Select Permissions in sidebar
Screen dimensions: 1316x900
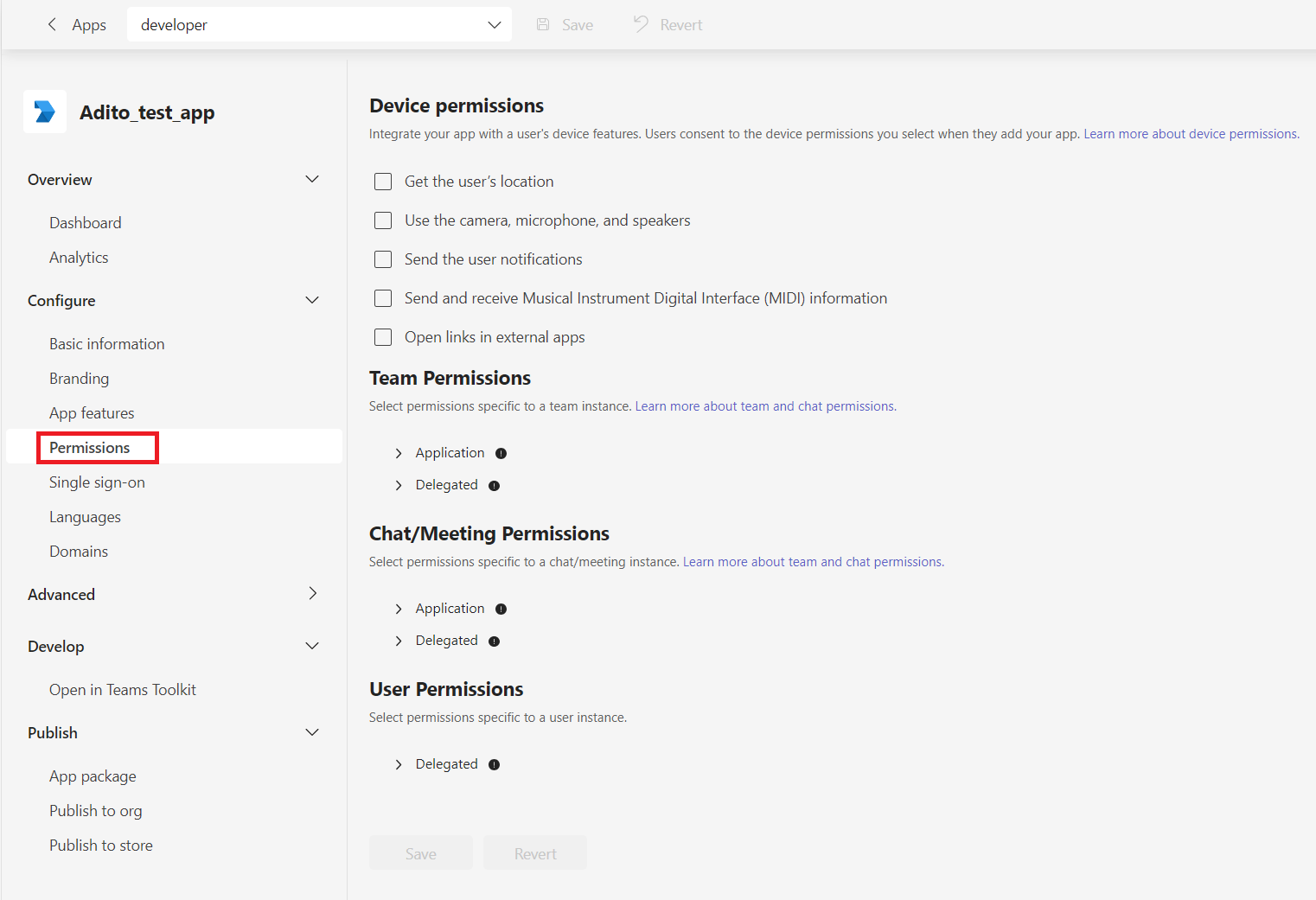pos(89,448)
